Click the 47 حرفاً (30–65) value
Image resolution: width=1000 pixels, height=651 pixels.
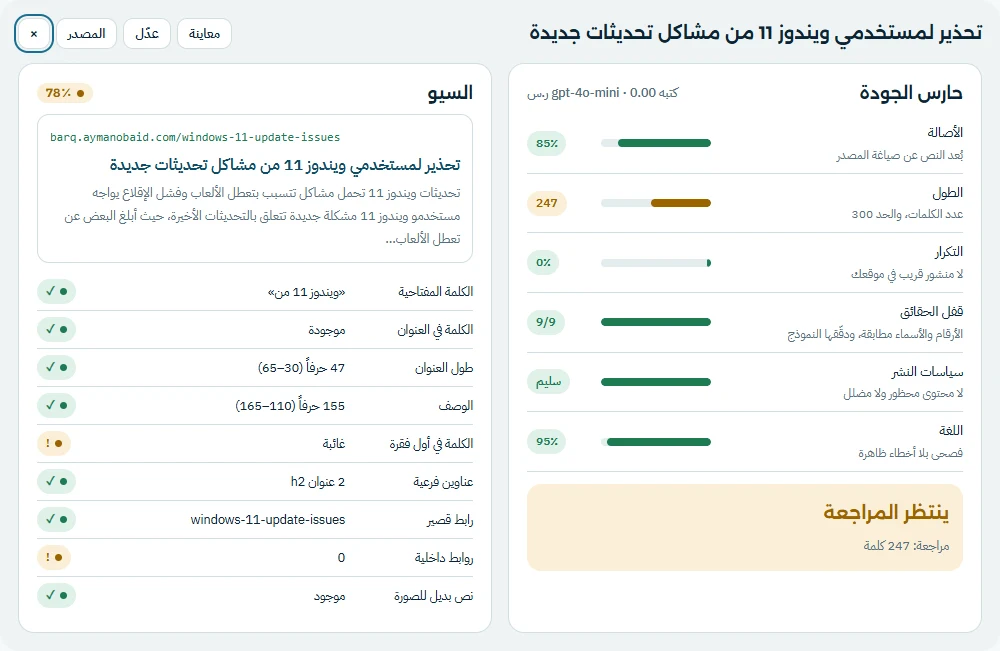[302, 368]
